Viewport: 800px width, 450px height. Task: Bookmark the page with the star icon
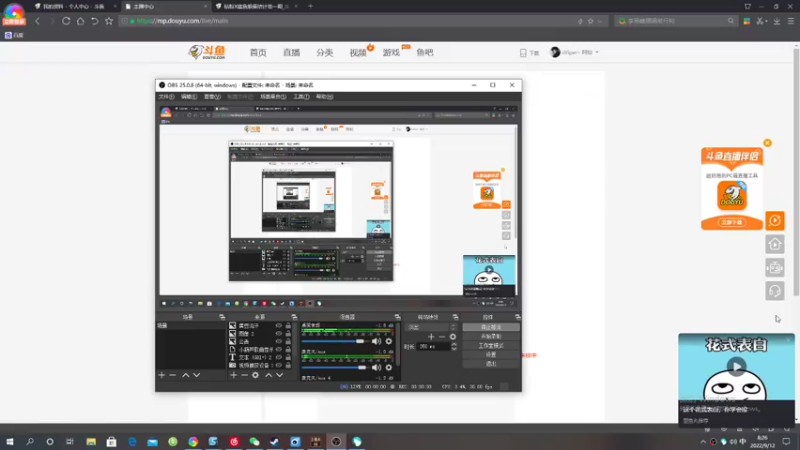pos(109,21)
